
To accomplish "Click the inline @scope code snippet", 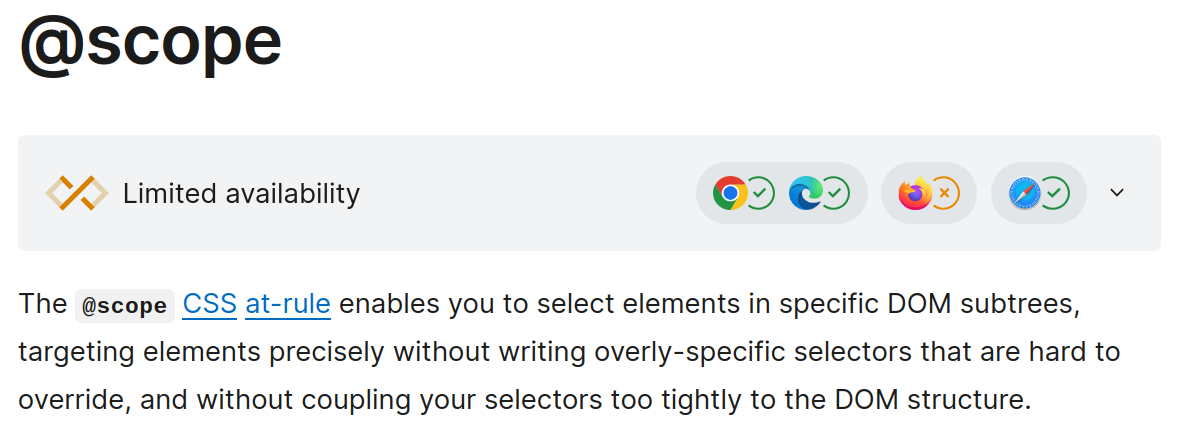I will [125, 306].
